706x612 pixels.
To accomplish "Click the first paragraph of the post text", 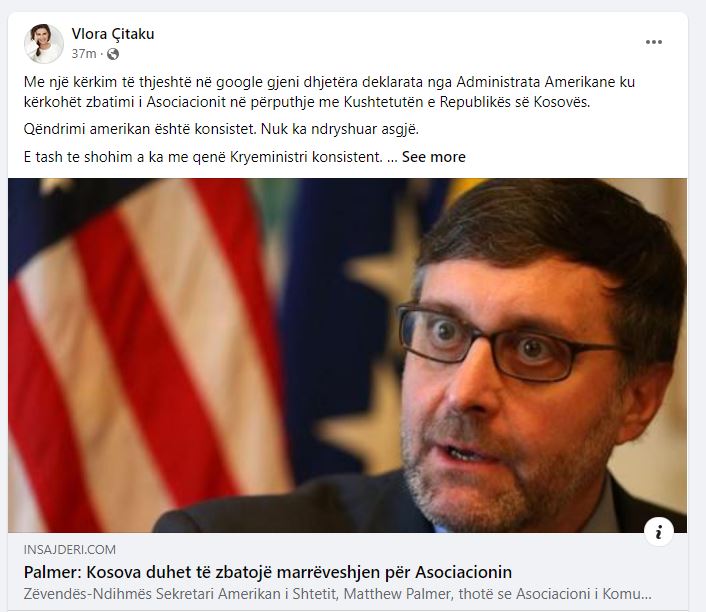I will [x=329, y=92].
